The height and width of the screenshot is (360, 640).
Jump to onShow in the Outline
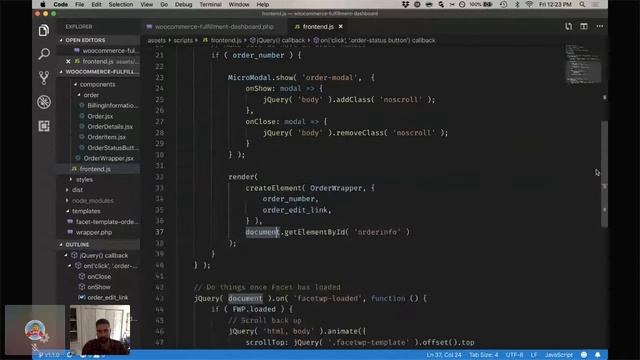99,287
